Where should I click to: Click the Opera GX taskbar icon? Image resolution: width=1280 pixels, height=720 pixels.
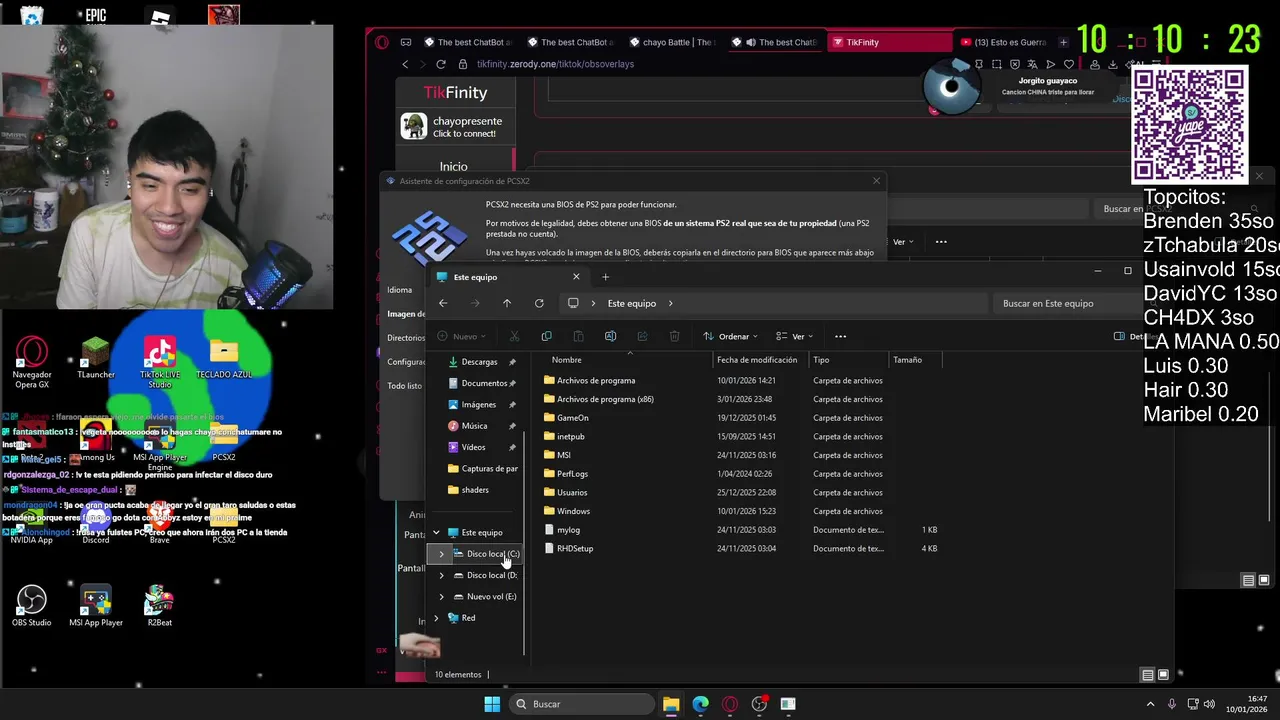click(x=730, y=704)
